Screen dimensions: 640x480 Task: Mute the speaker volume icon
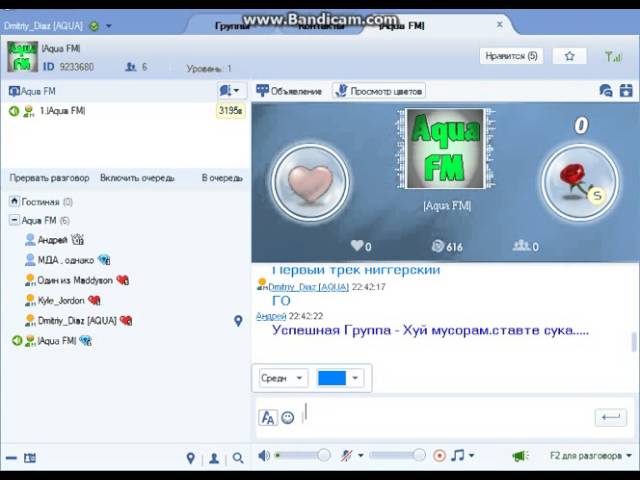tap(264, 456)
